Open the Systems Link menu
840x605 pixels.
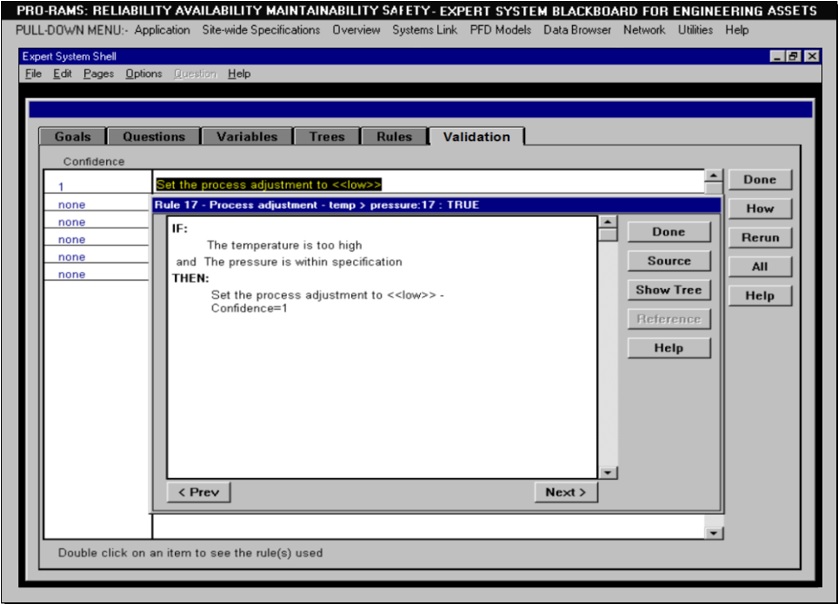(x=425, y=30)
